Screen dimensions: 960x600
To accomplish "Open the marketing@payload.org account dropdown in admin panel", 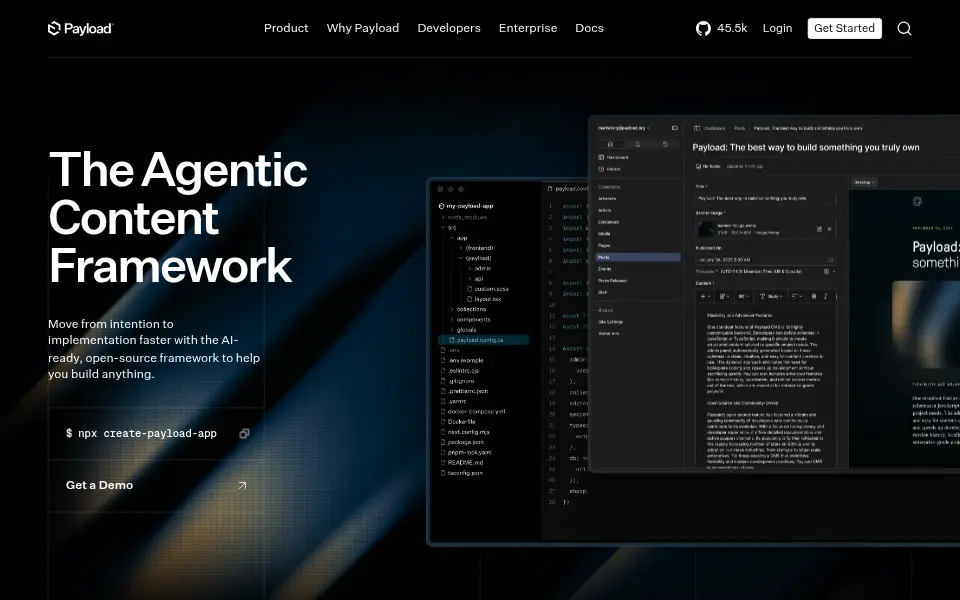I will [623, 128].
